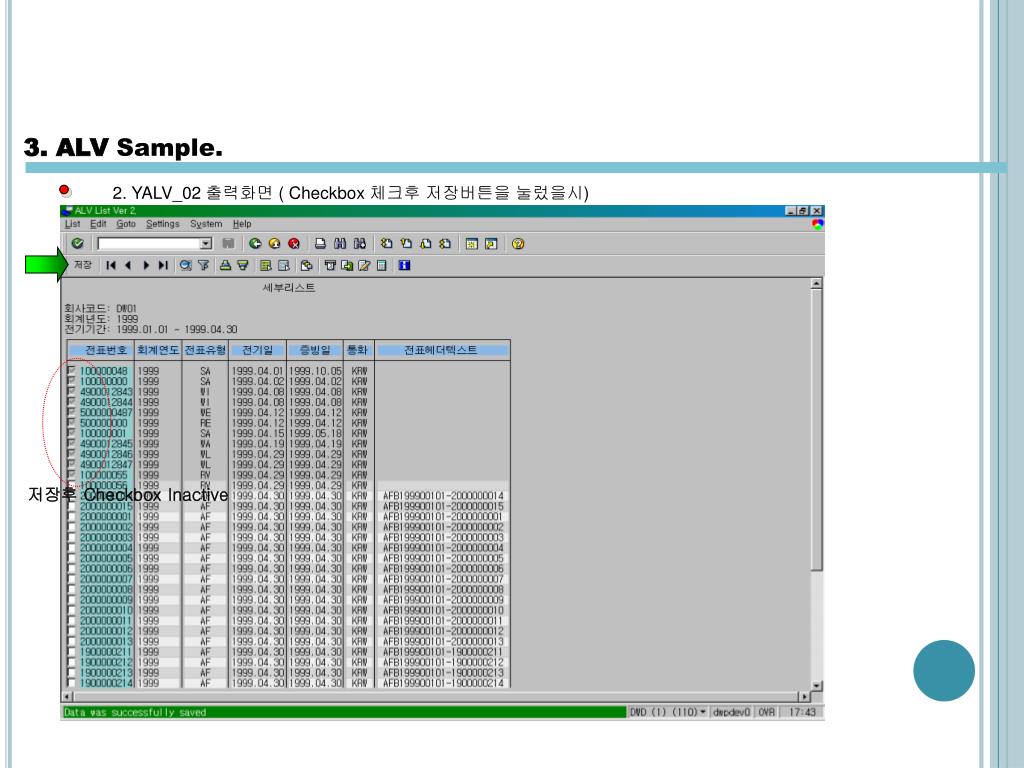The height and width of the screenshot is (768, 1024).
Task: Click the Change Layout pencil icon
Action: [x=364, y=265]
